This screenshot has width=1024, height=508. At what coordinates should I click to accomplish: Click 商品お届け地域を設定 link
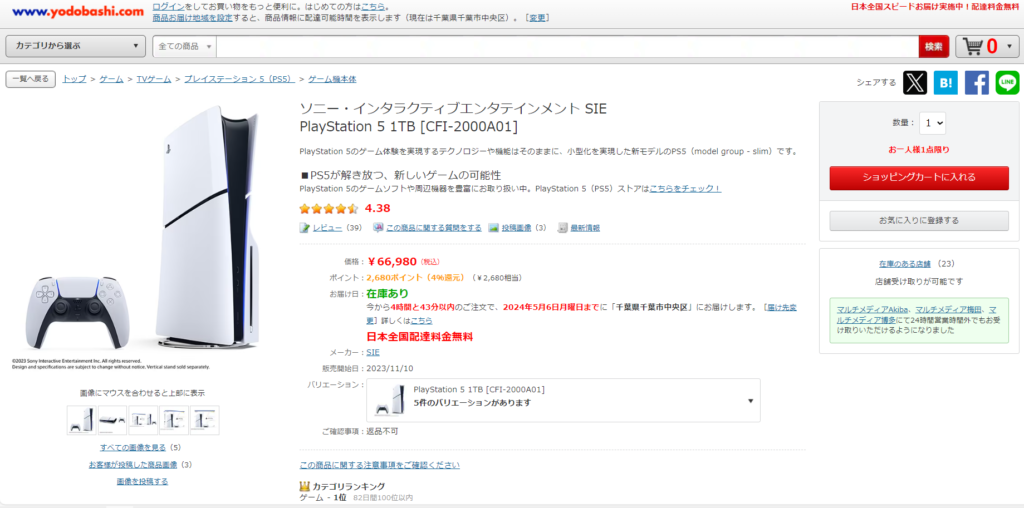pos(193,17)
